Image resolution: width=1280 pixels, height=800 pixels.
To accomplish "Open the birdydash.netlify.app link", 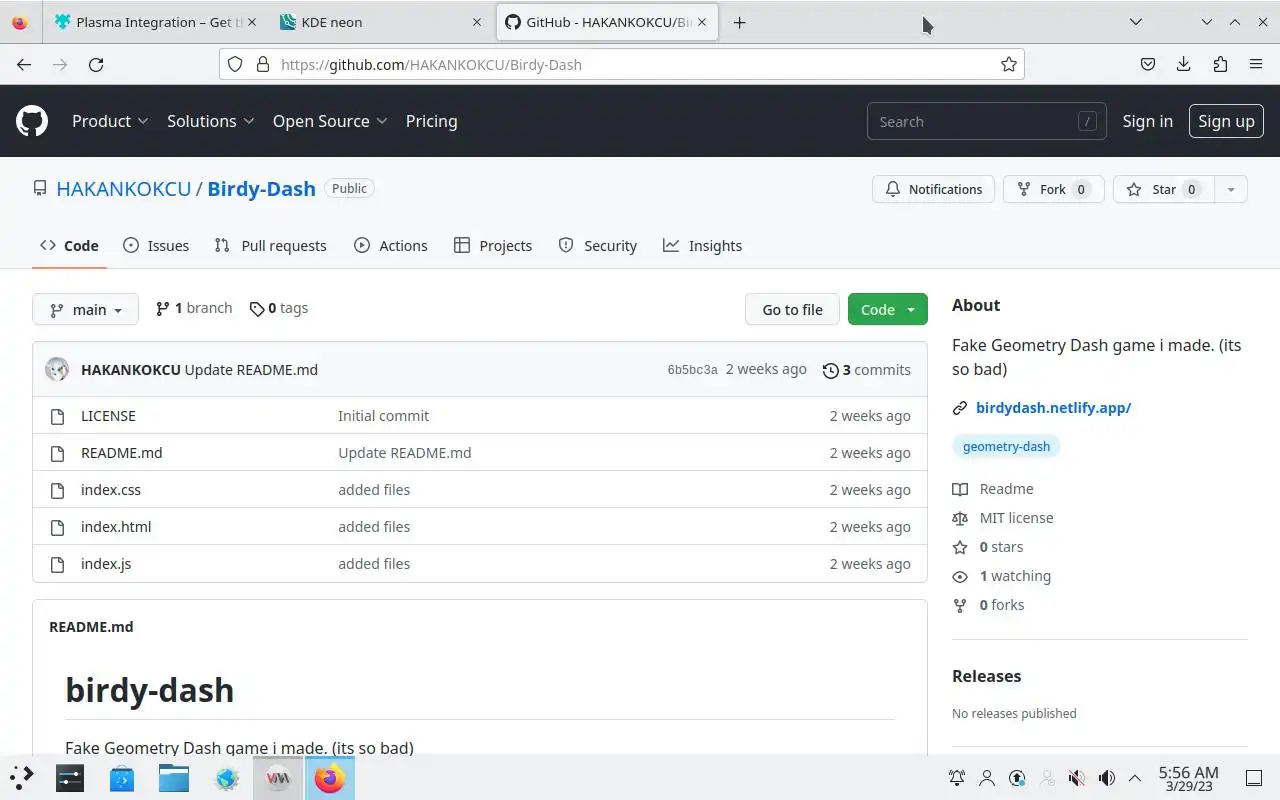I will tap(1053, 408).
